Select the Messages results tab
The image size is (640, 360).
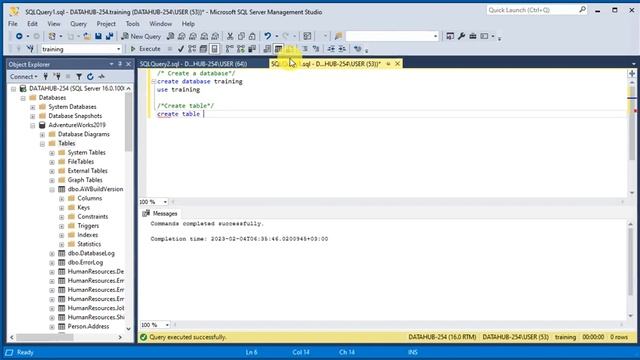click(x=160, y=213)
